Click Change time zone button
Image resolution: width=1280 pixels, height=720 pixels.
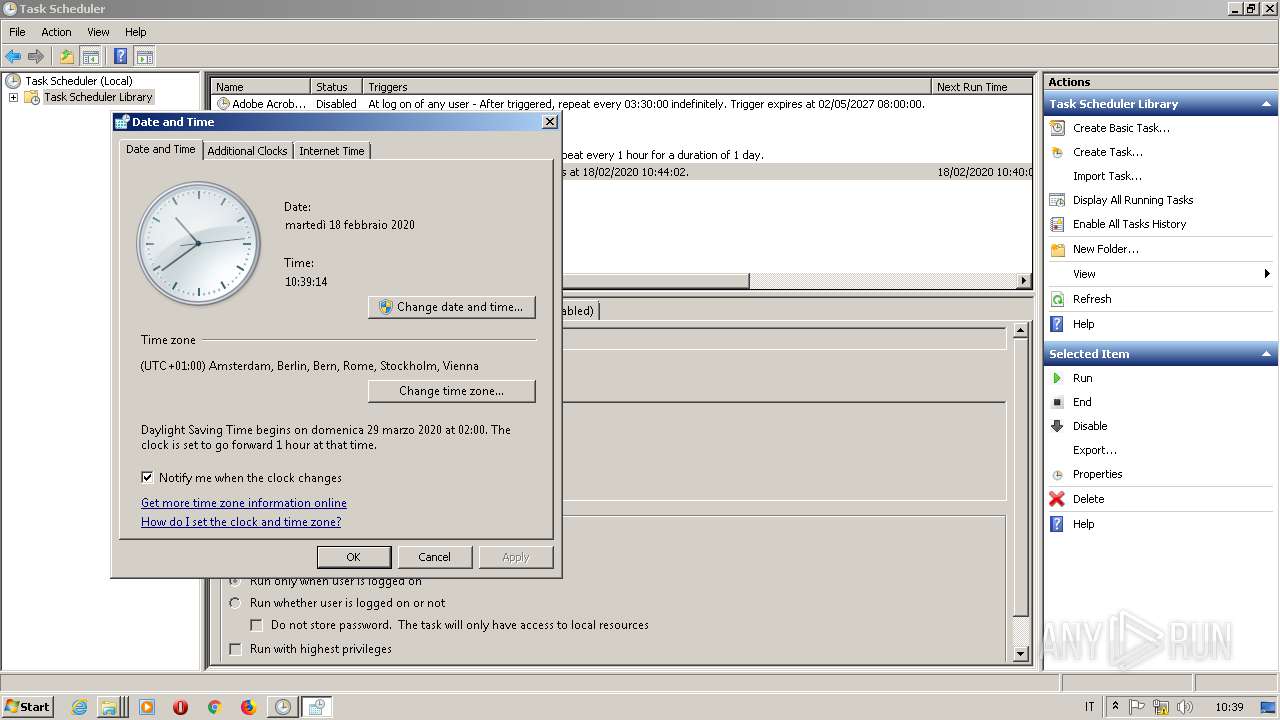coord(452,391)
